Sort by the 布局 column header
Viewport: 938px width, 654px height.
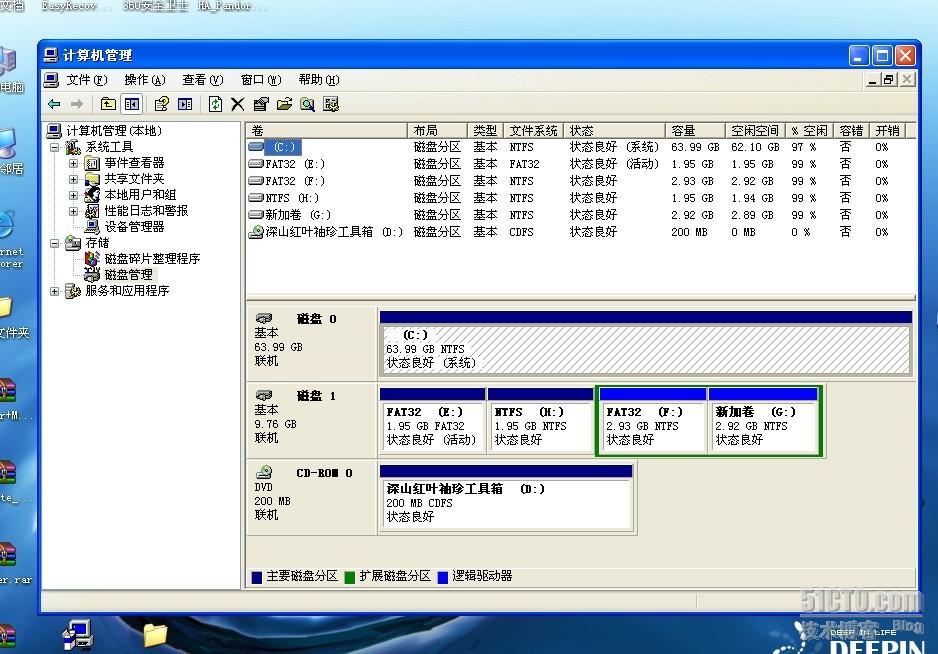click(437, 130)
